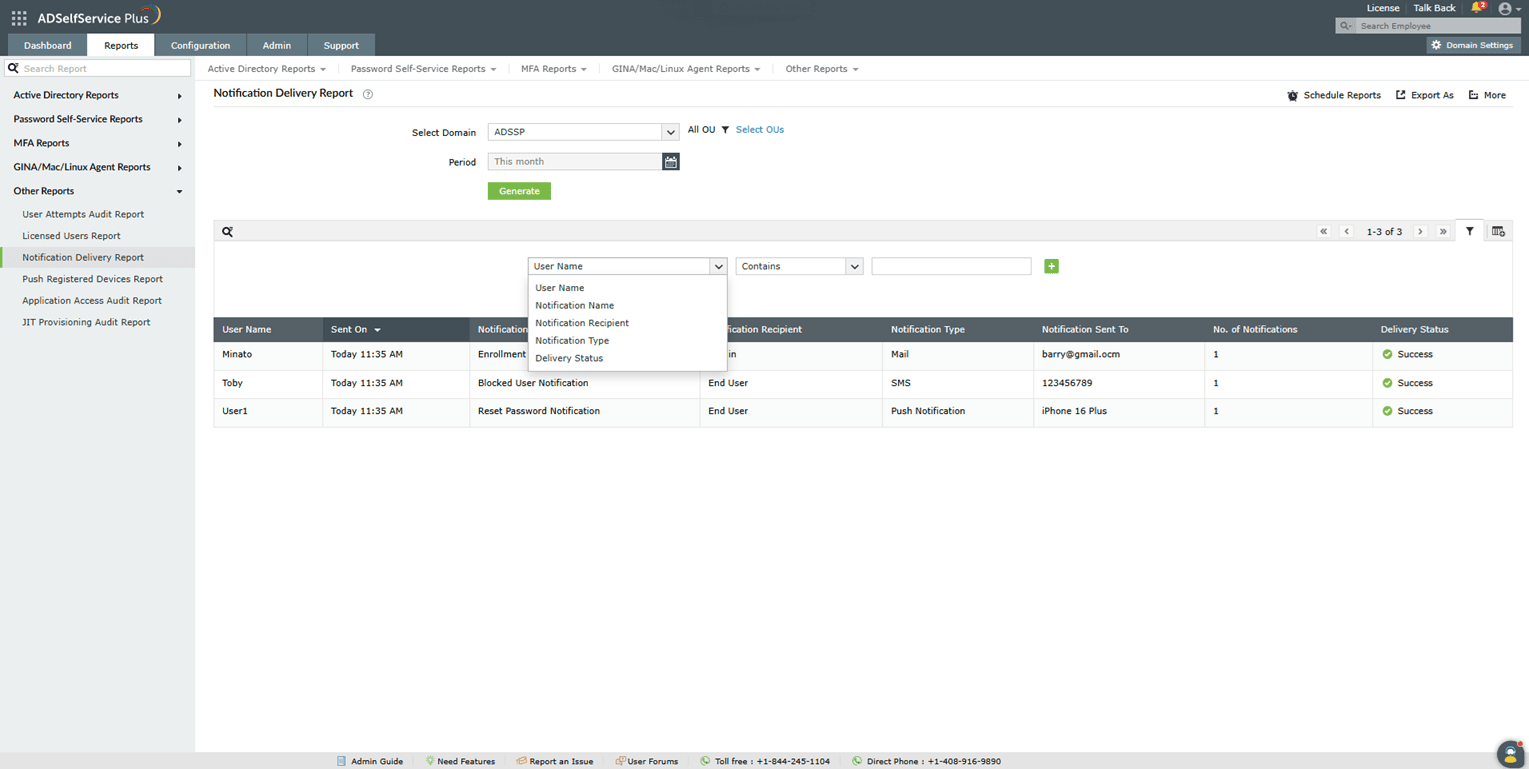Open the calendar picker for the Period field
Image resolution: width=1529 pixels, height=769 pixels.
click(670, 161)
